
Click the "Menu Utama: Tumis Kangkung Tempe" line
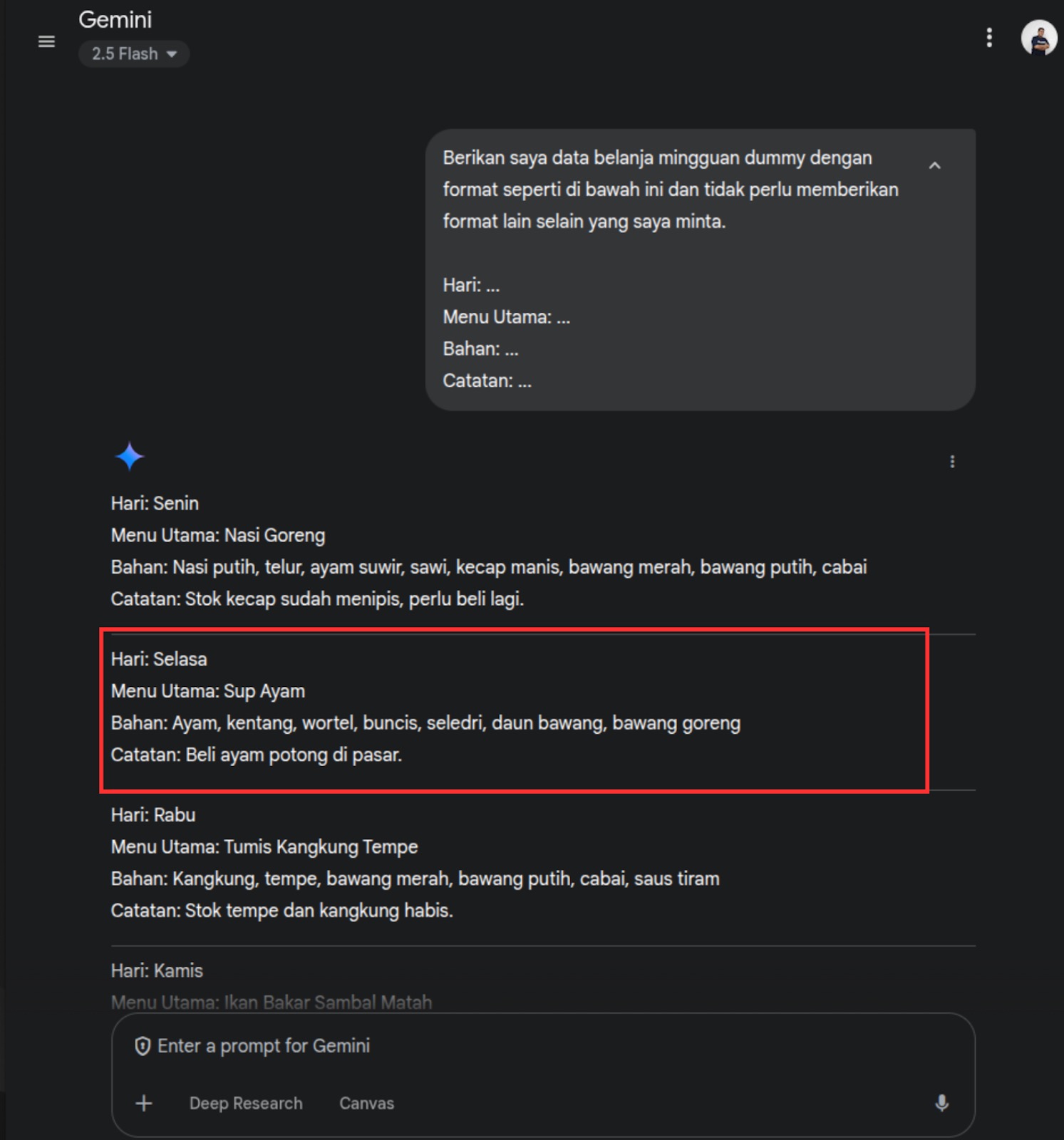click(x=264, y=847)
